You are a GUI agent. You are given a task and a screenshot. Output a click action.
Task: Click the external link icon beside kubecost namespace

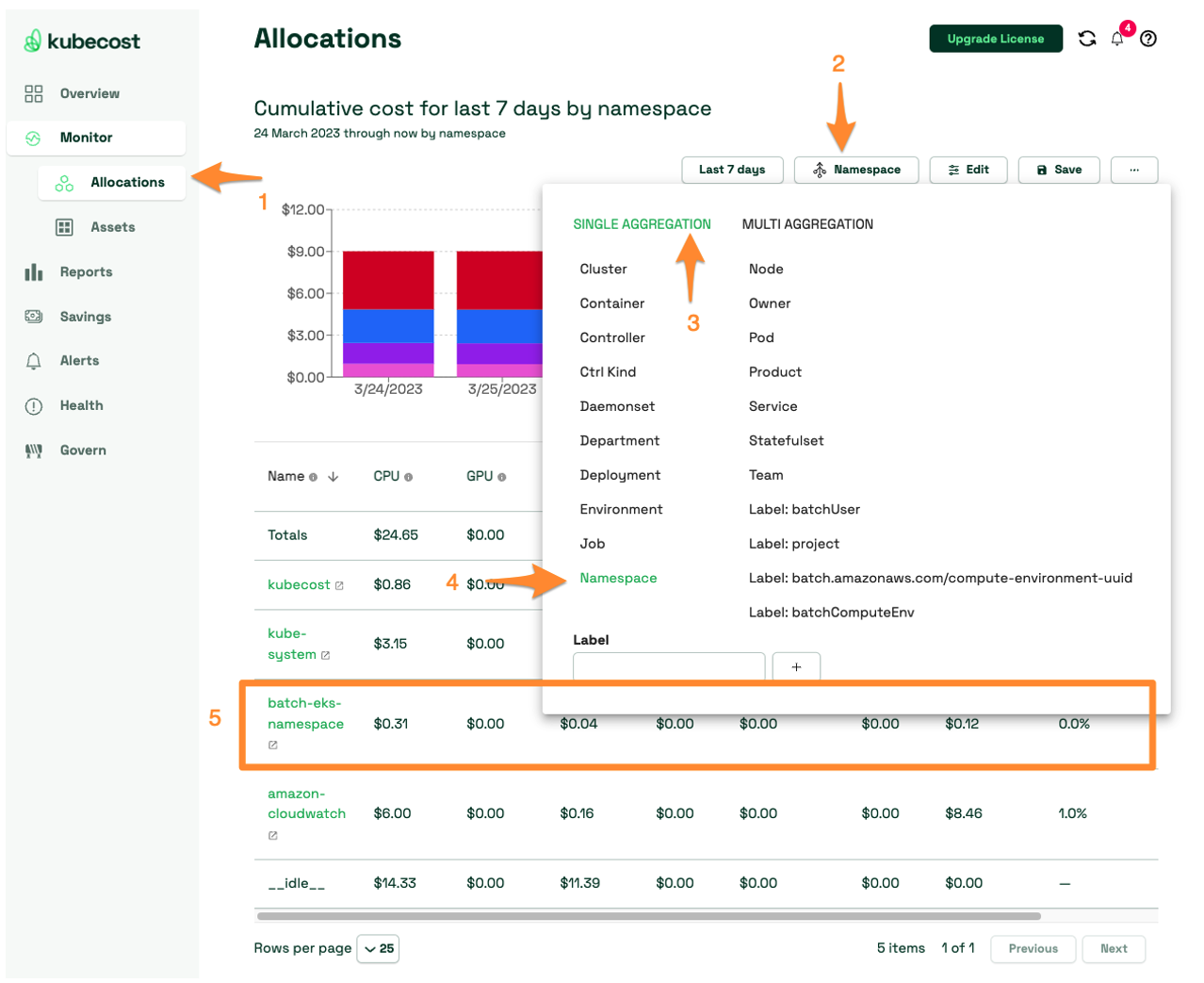coord(337,583)
